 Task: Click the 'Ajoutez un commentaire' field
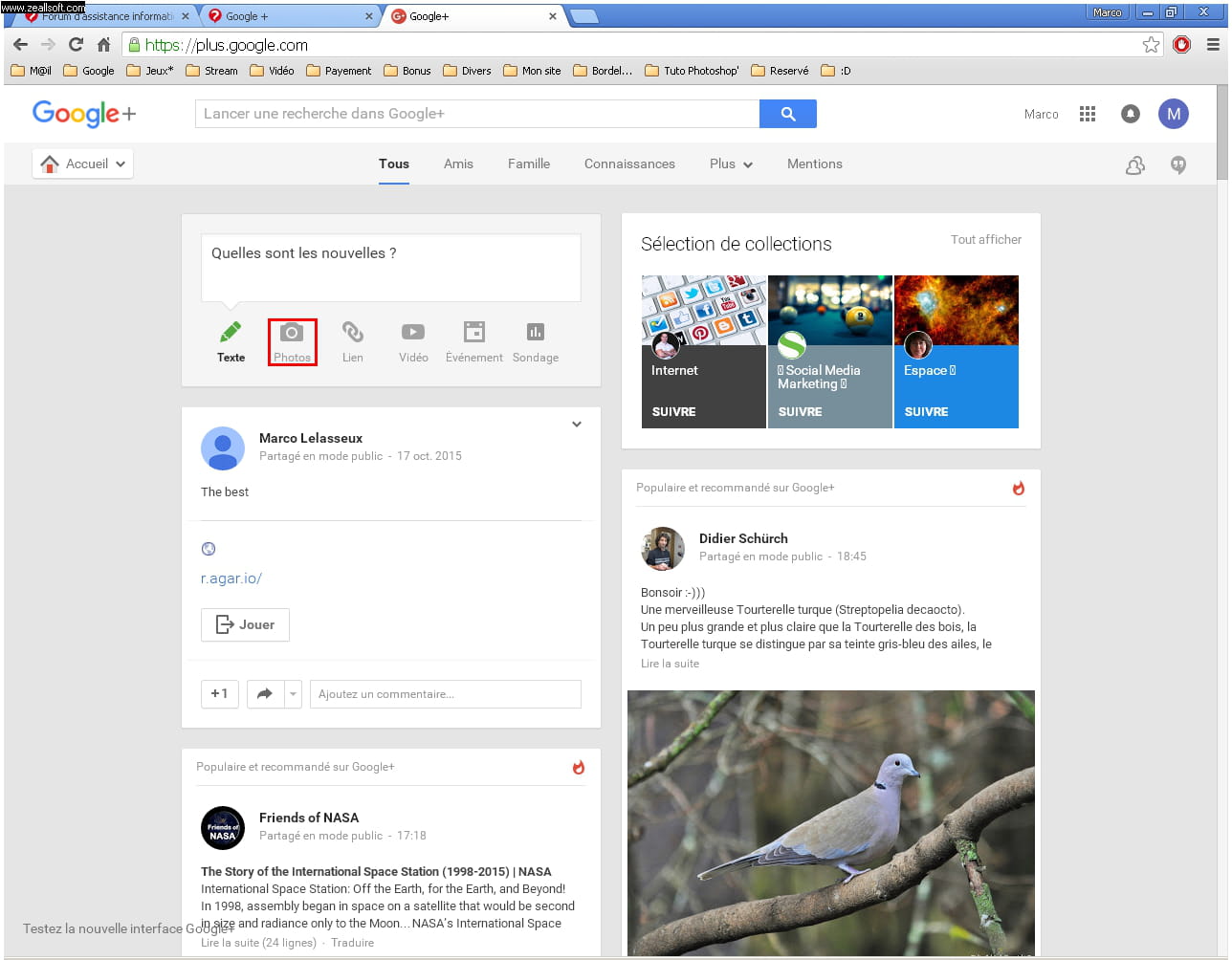pos(446,694)
